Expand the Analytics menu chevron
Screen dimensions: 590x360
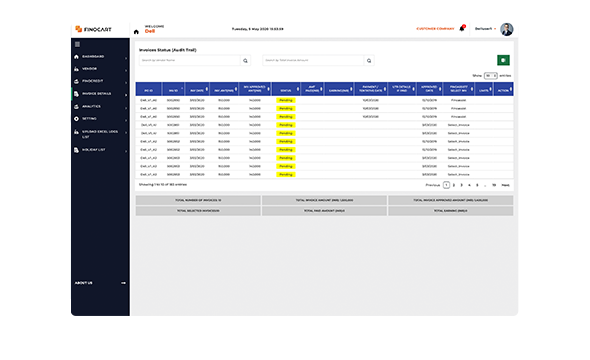tap(126, 108)
